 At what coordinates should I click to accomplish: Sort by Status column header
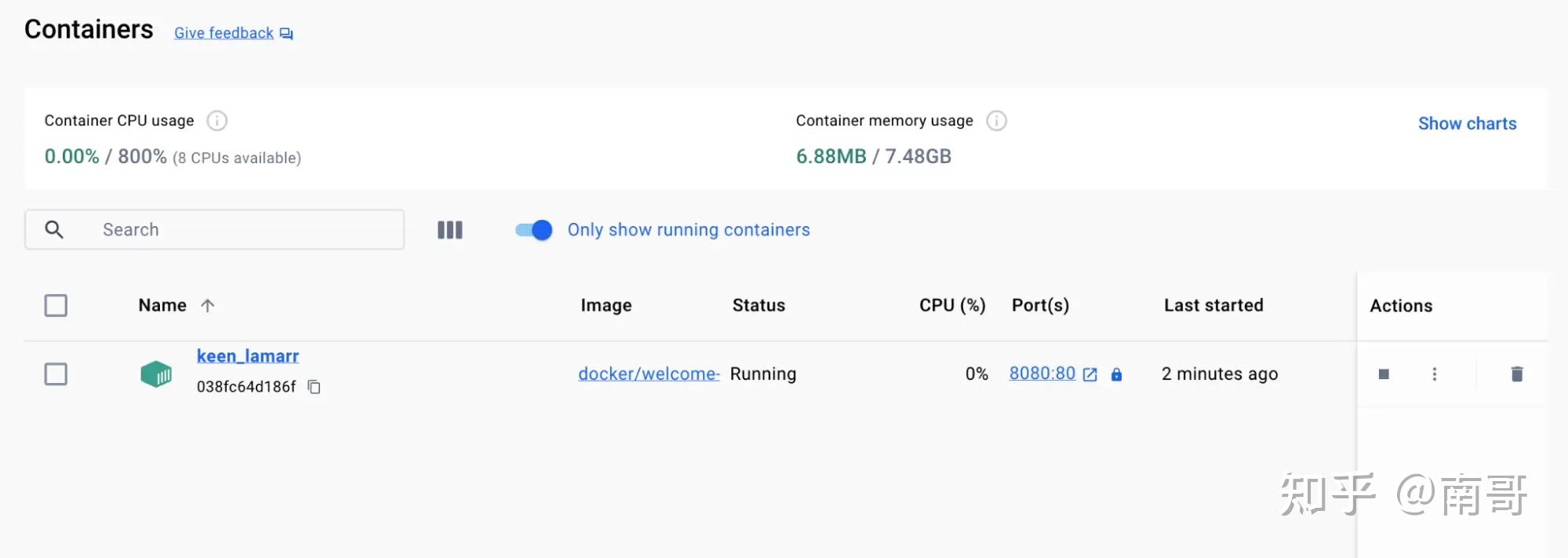[x=759, y=305]
